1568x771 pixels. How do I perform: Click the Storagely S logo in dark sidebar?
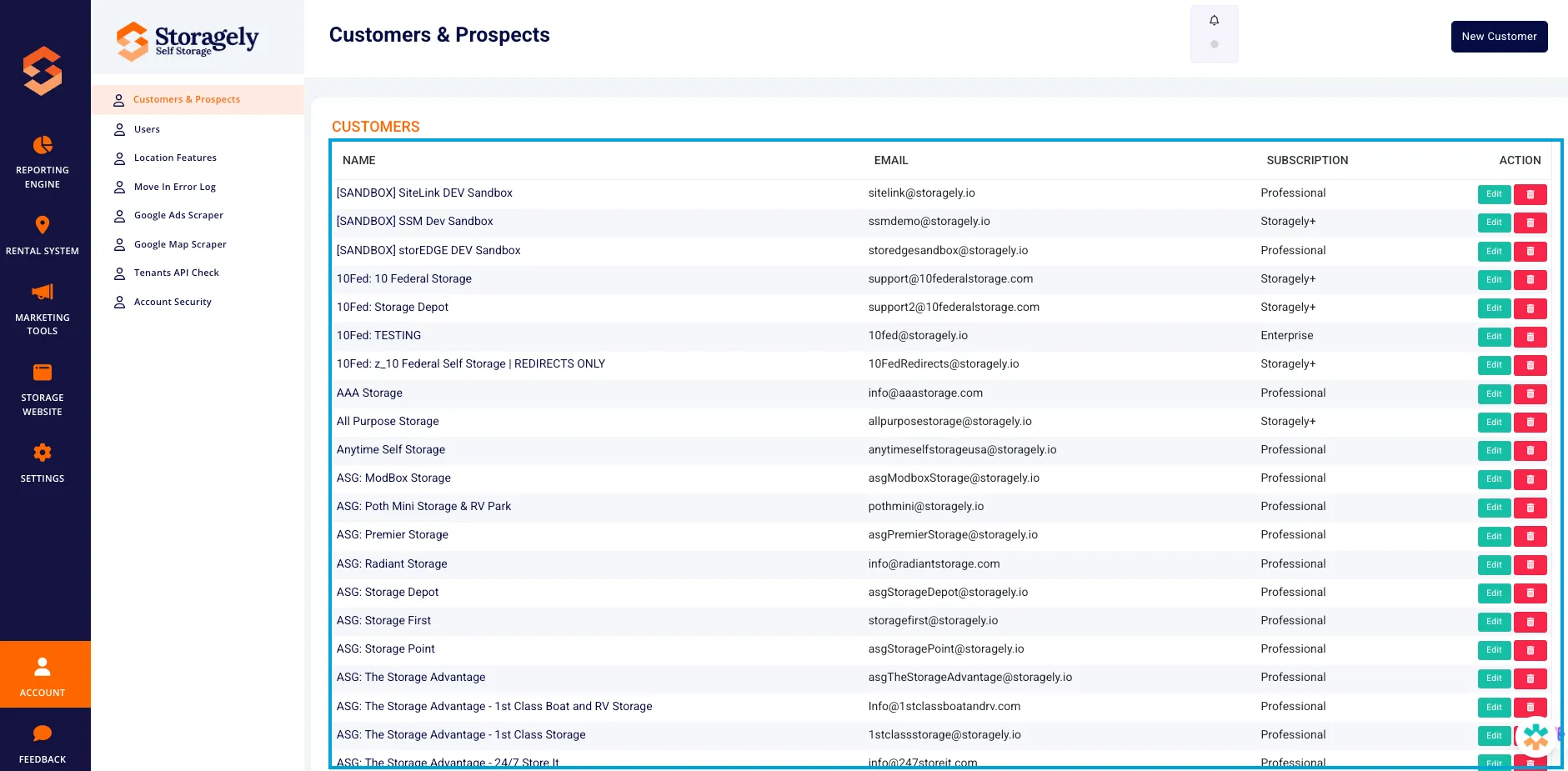(x=43, y=70)
